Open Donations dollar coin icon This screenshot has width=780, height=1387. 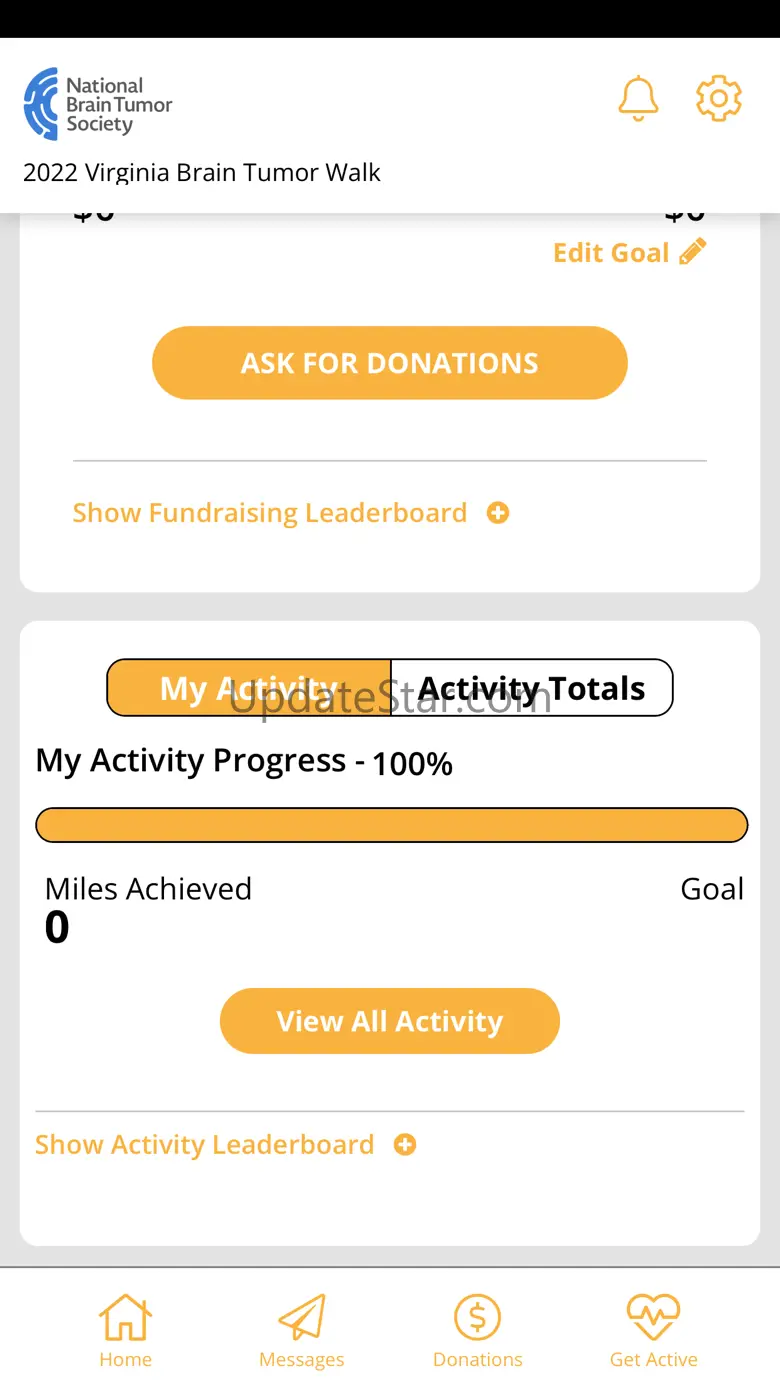click(x=478, y=1317)
